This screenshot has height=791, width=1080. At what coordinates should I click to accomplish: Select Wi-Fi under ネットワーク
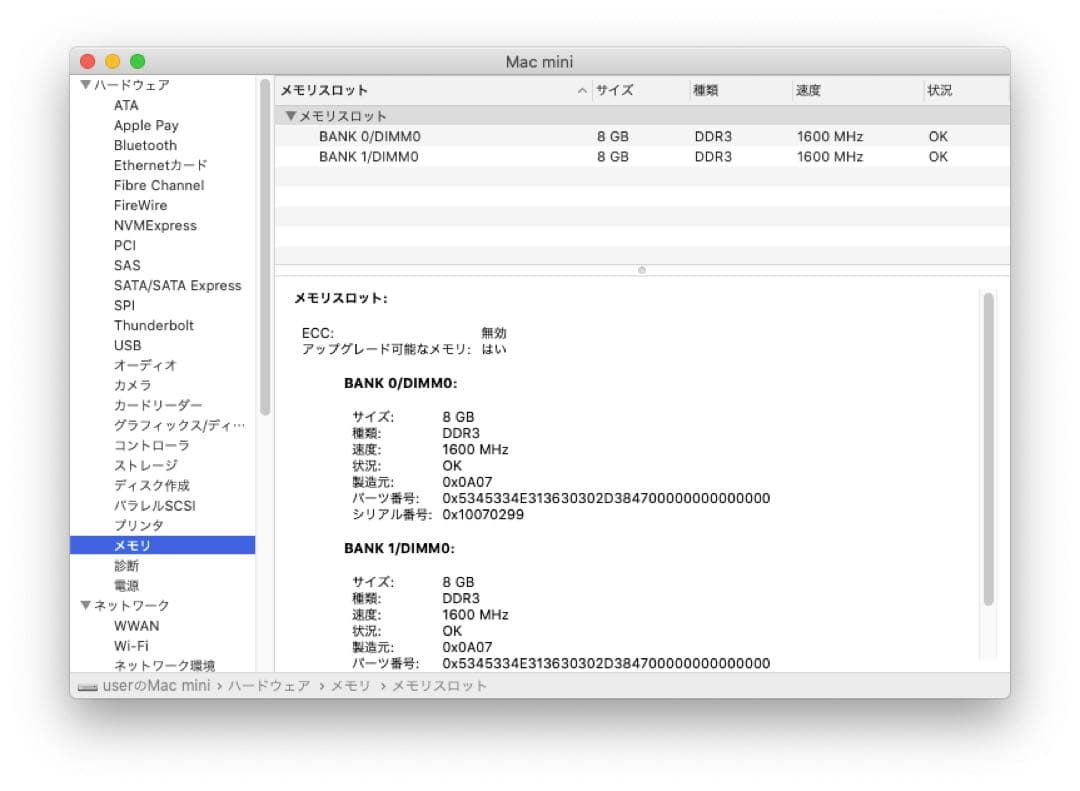(x=129, y=645)
